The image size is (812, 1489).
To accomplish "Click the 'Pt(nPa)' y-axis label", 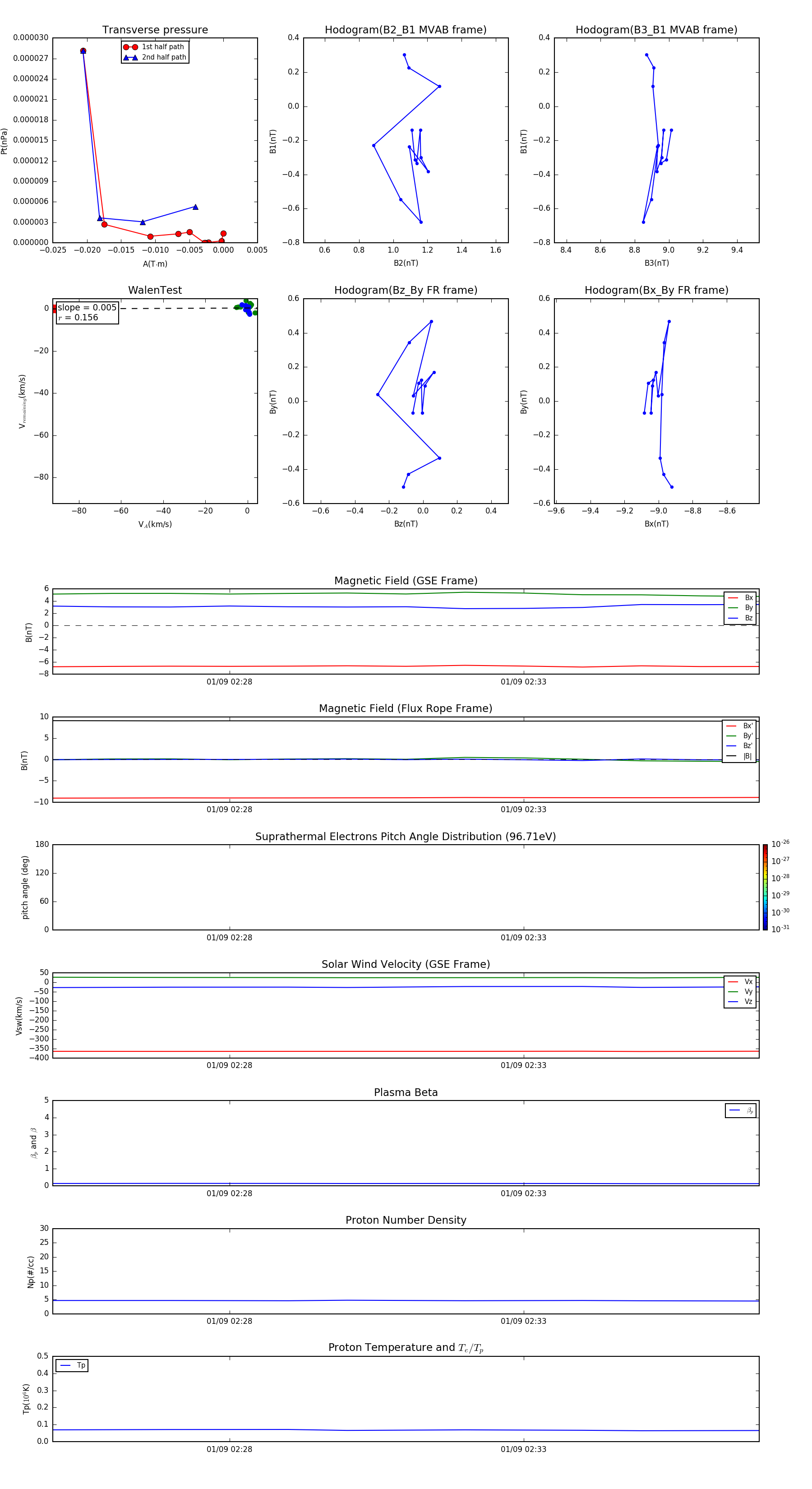I will click(5, 140).
